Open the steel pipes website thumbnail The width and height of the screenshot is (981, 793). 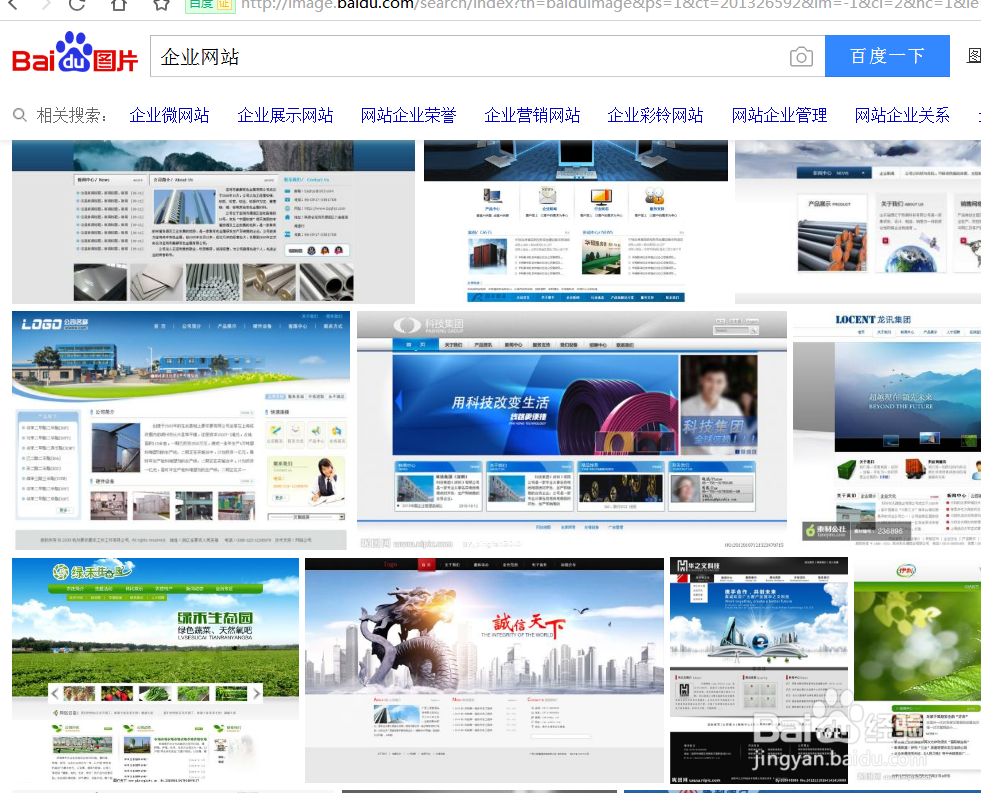point(213,221)
